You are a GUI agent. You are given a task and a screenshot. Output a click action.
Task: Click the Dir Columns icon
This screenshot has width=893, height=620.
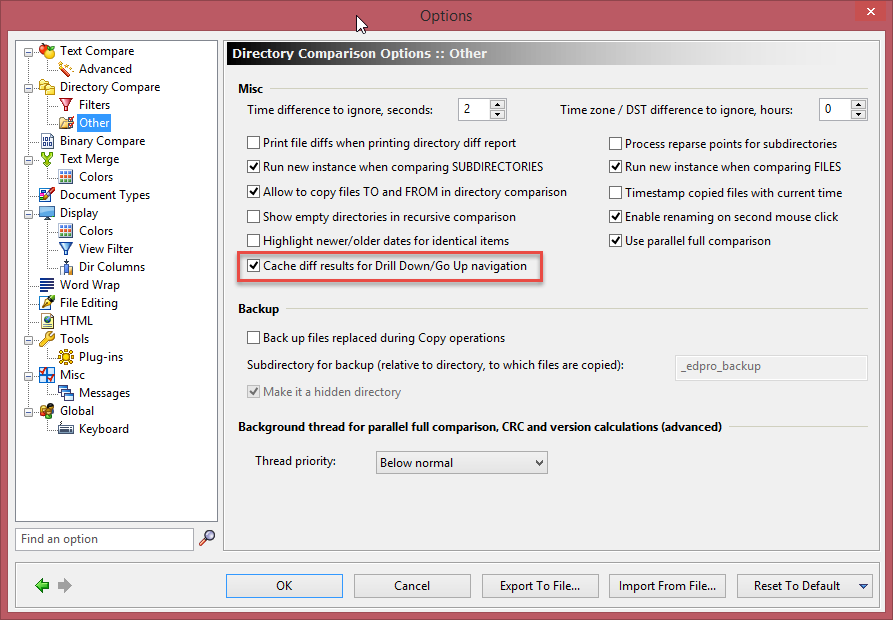tap(66, 267)
